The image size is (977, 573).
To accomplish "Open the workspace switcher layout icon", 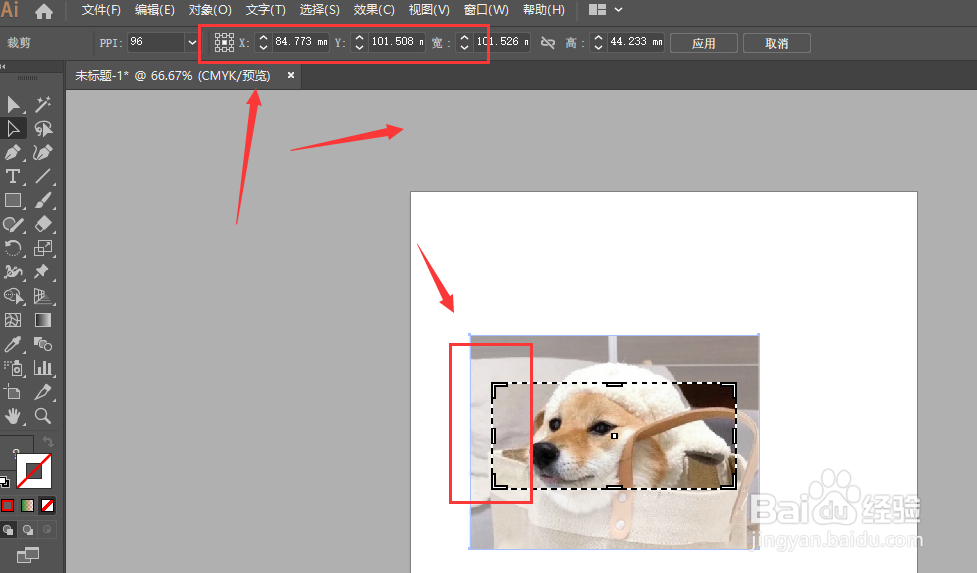I will click(598, 10).
